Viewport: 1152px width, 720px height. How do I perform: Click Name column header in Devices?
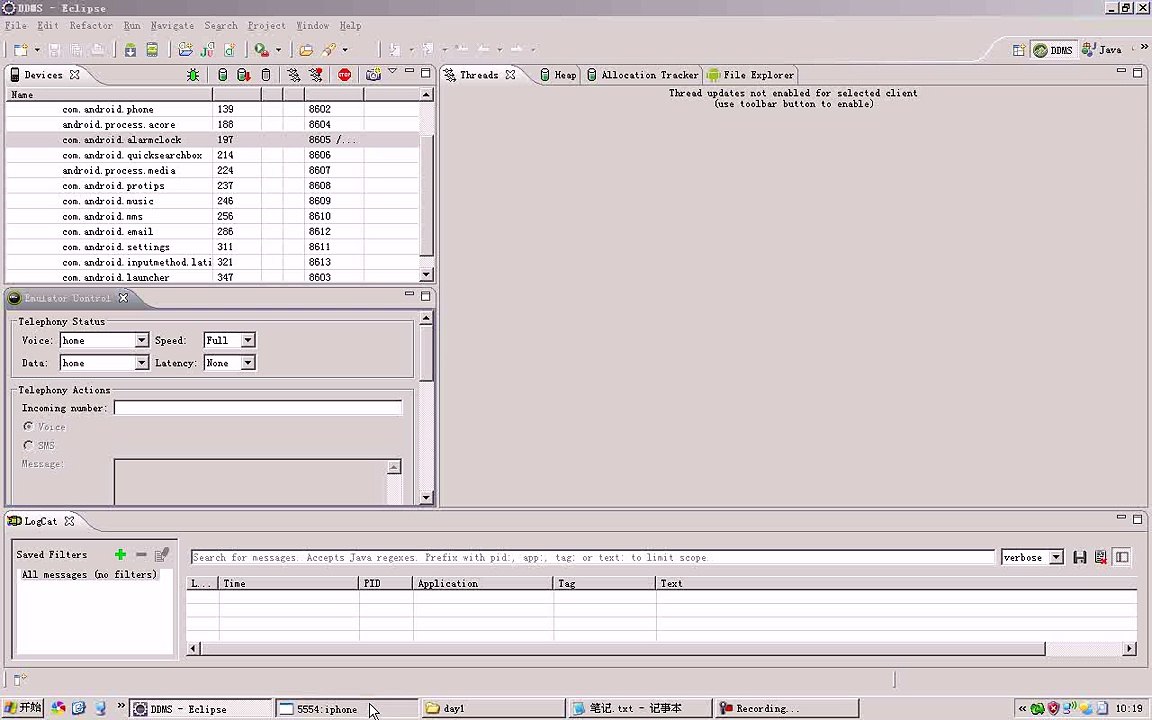pos(109,95)
